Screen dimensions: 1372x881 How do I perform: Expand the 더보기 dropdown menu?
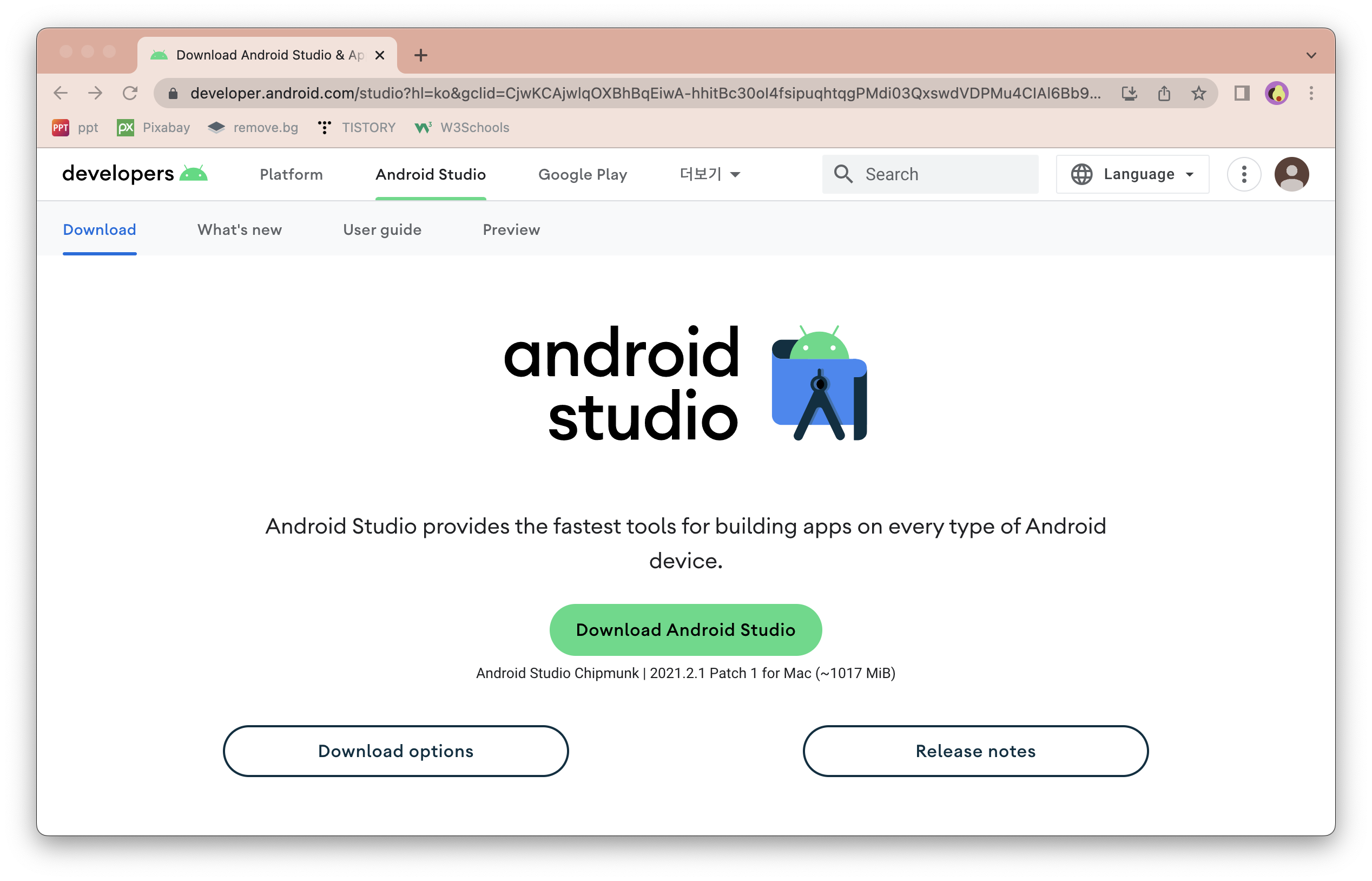point(710,174)
